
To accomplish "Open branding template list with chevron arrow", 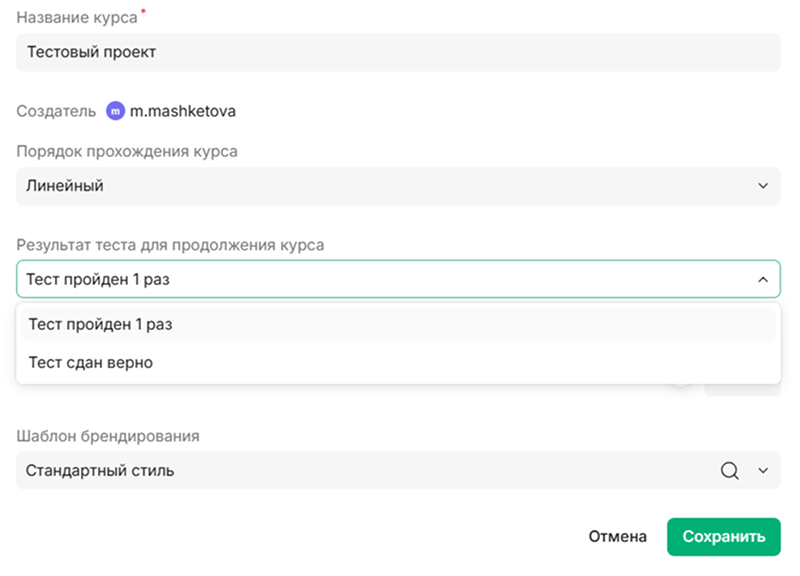I will click(762, 470).
